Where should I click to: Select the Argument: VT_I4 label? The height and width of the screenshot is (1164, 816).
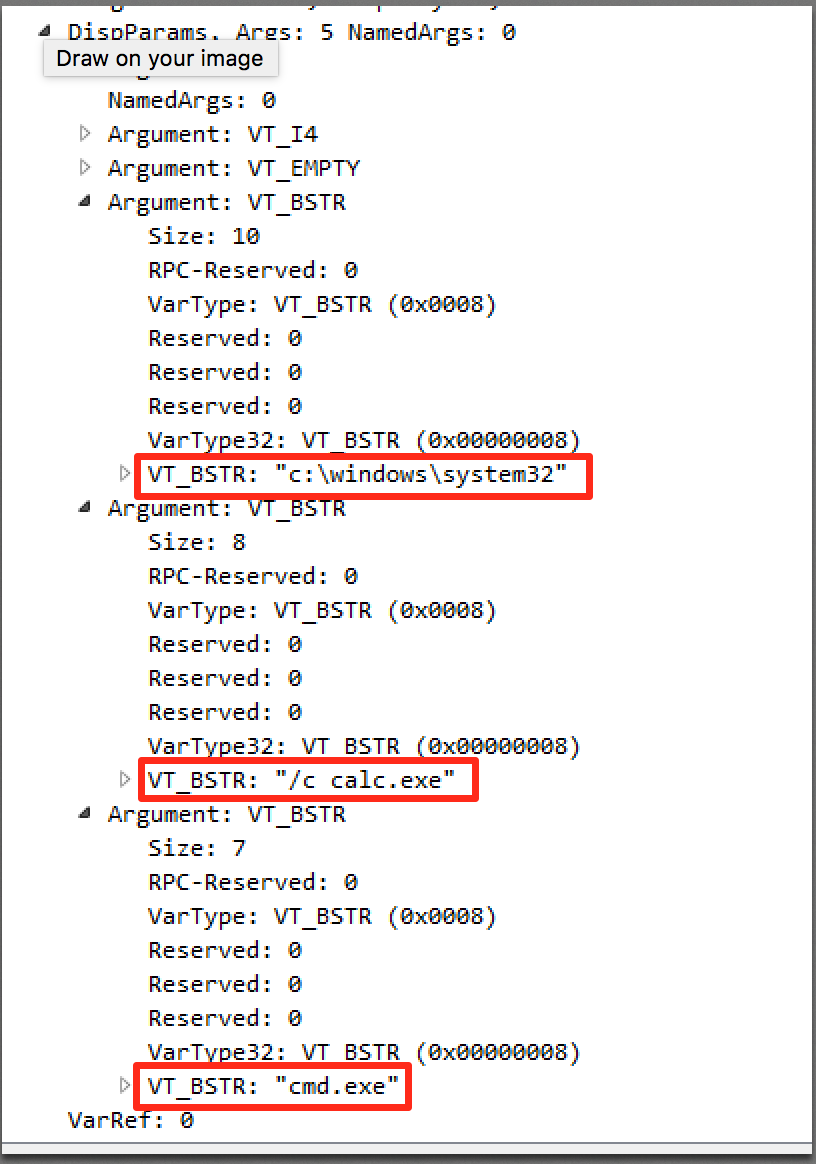(x=213, y=134)
